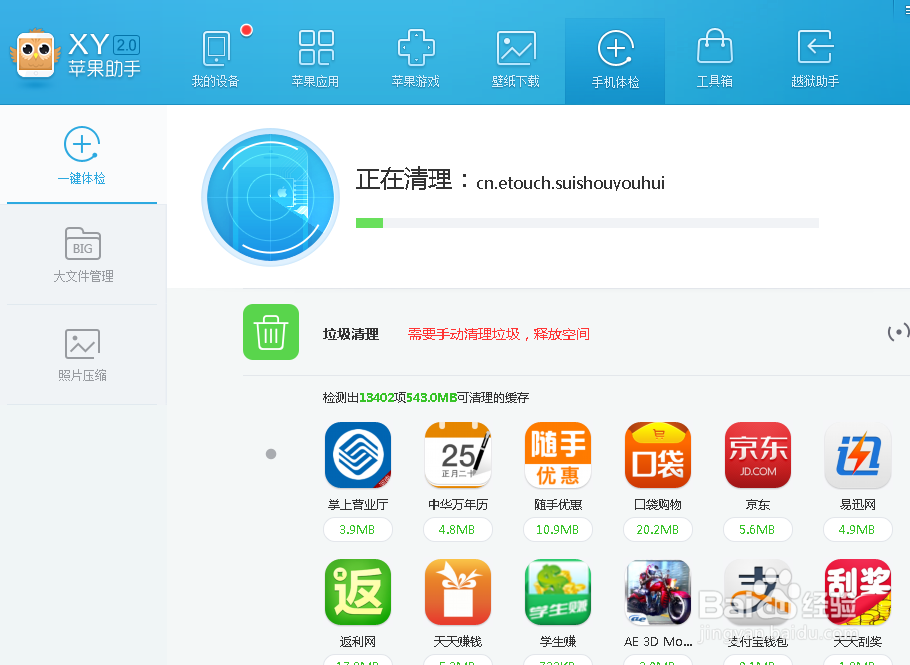Open 大文件管理 (Big File Management) in sidebar

point(82,255)
